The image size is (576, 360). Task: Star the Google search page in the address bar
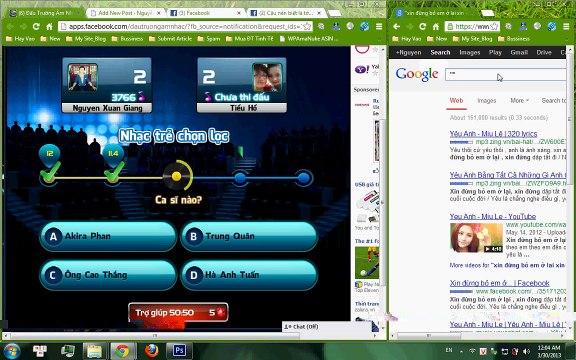[x=494, y=26]
